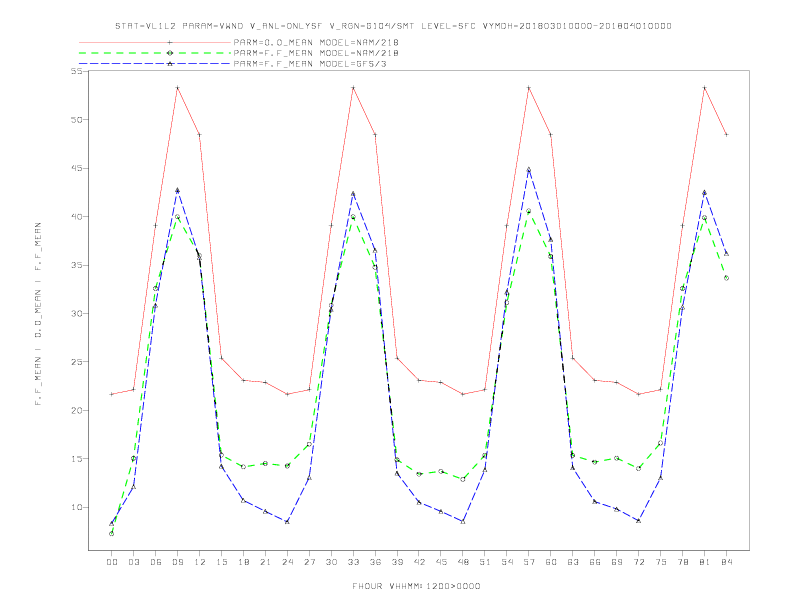Click the blue triangle marker peak at hour 57

[529, 170]
